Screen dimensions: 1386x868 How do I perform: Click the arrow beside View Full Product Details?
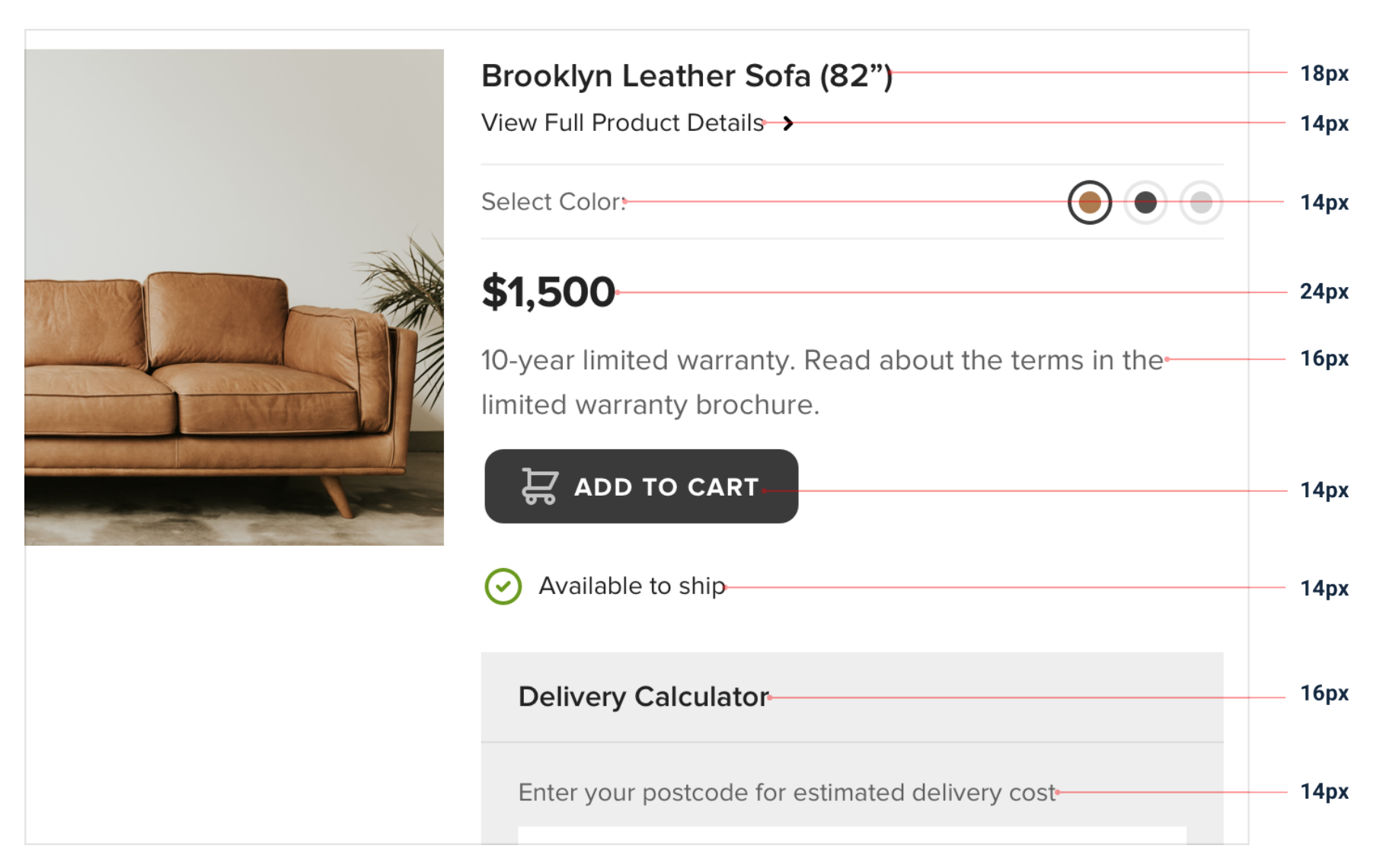click(788, 123)
